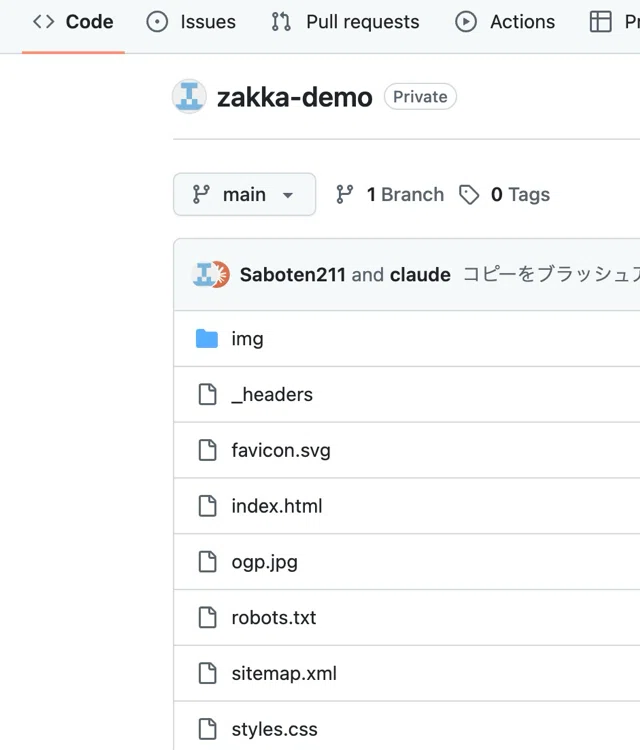Open the latest commit message in Japanese
This screenshot has height=750, width=640.
tap(551, 275)
